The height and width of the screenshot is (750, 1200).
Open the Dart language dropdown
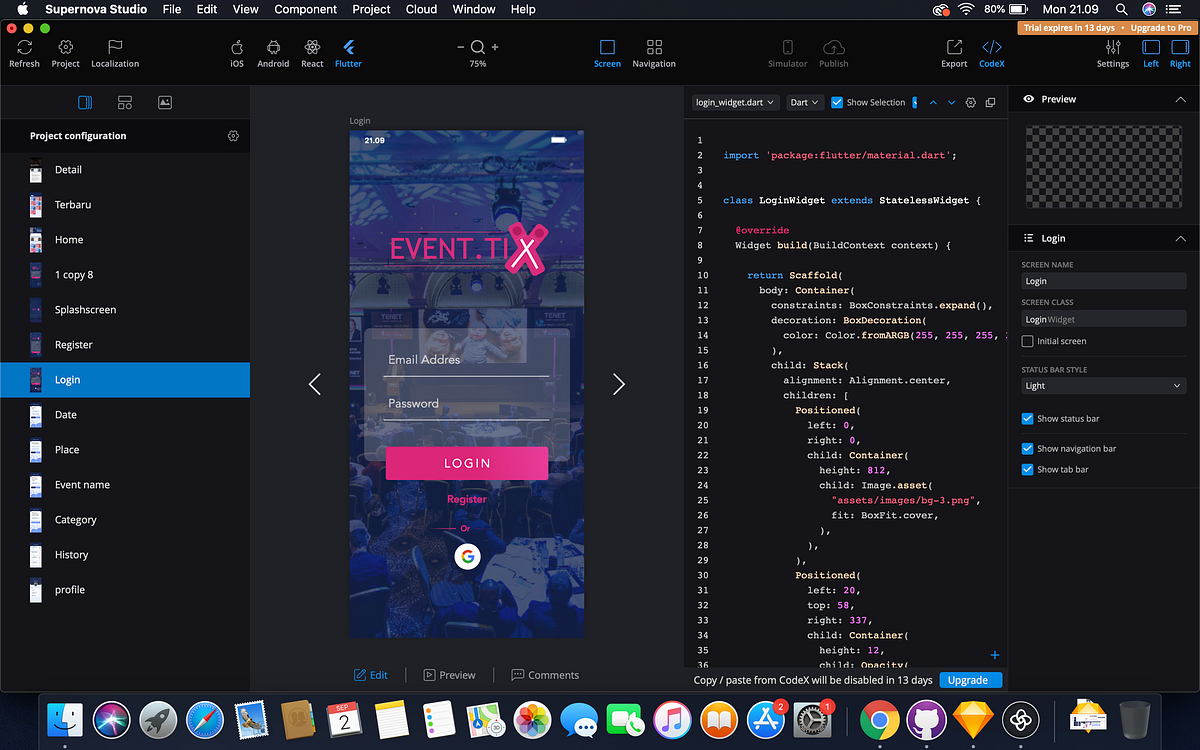pyautogui.click(x=805, y=101)
